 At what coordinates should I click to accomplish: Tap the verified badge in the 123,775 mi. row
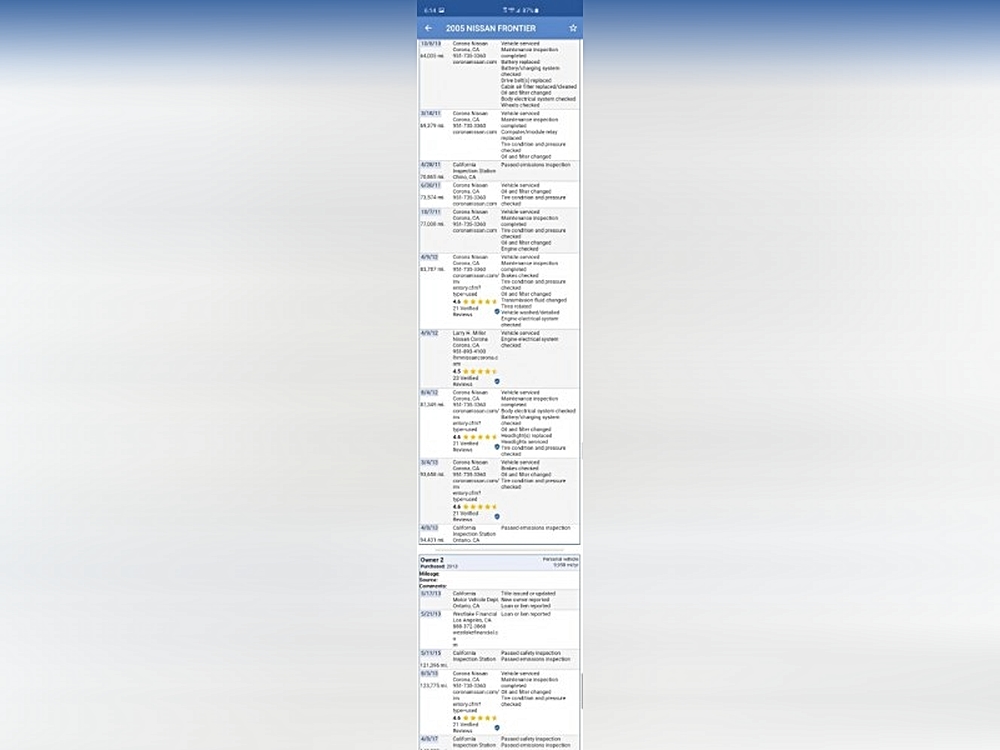pyautogui.click(x=497, y=728)
